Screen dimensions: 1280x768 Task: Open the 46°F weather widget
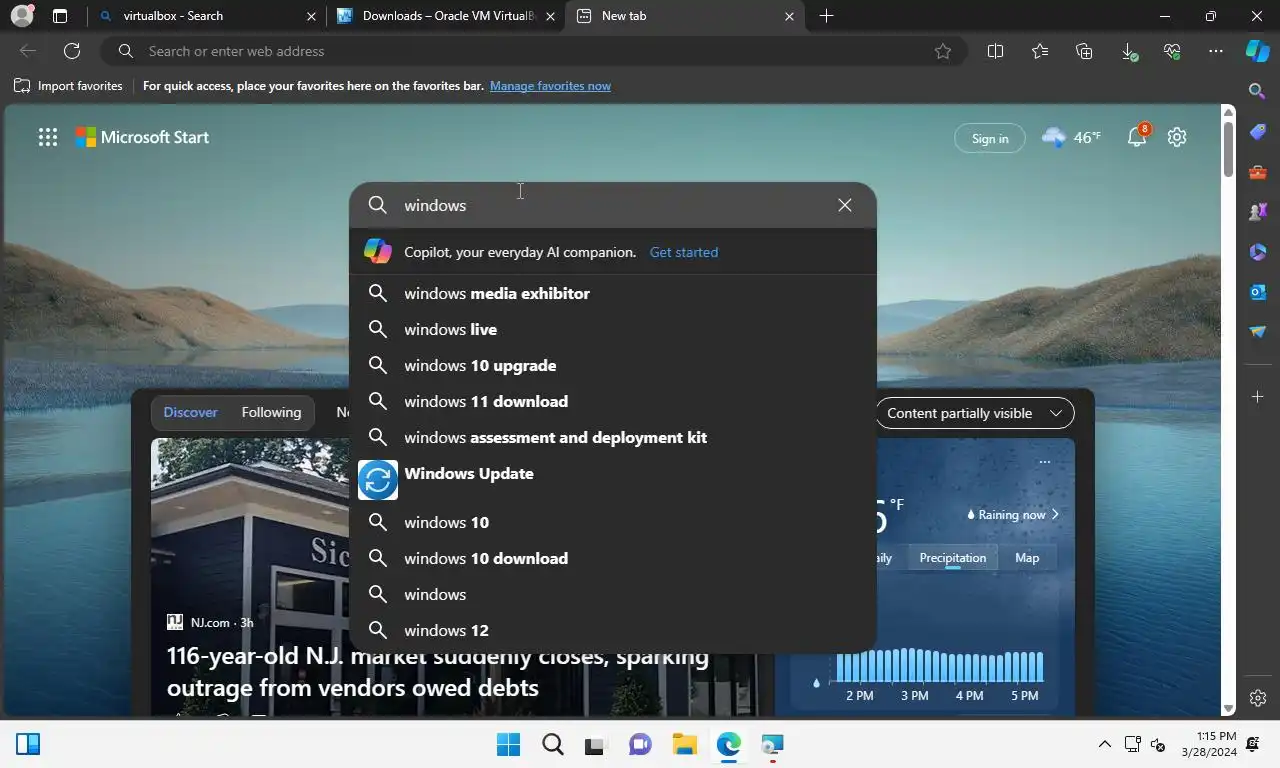pyautogui.click(x=1071, y=137)
